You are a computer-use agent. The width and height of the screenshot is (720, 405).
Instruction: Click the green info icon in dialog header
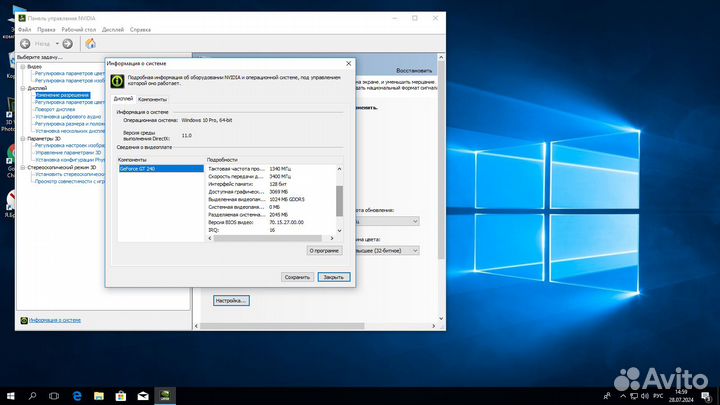pyautogui.click(x=118, y=81)
